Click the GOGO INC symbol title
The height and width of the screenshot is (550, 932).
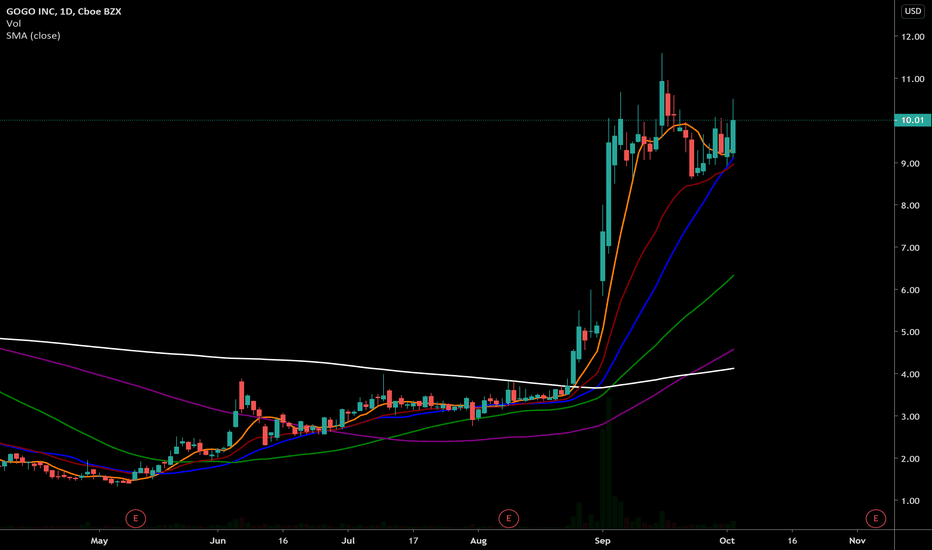point(63,11)
